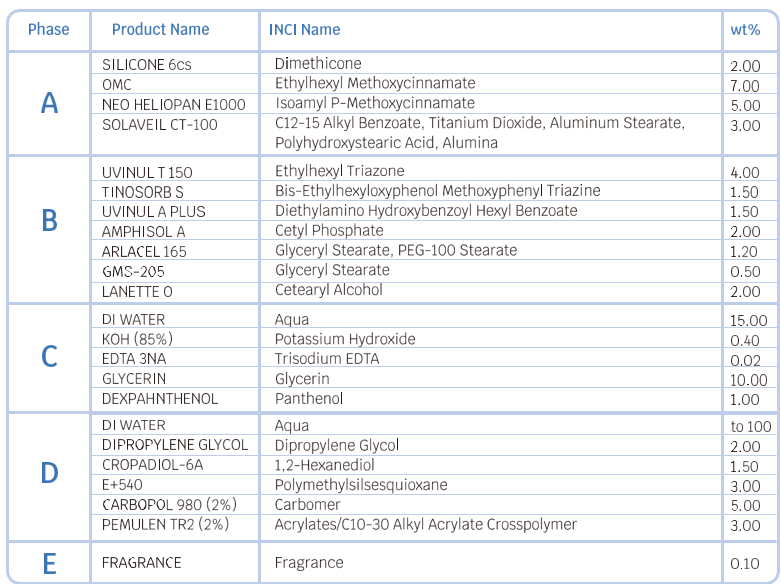Click product name UVINUL A PLUS
The image size is (781, 584).
coord(153,211)
